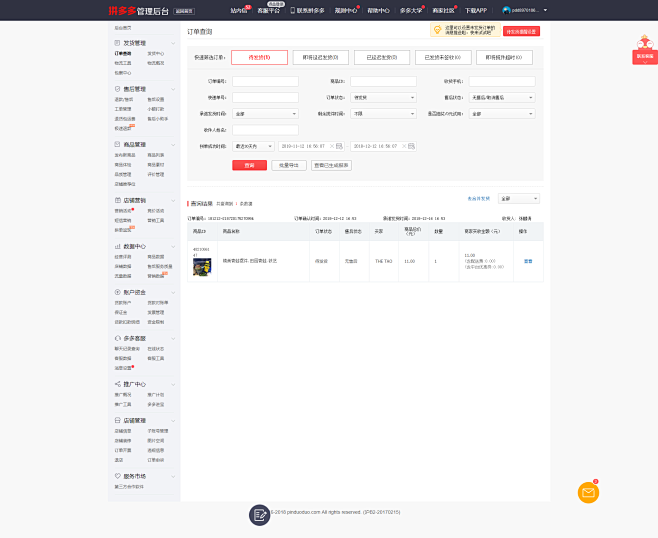Open 帮助中心 in top navigation

[378, 10]
